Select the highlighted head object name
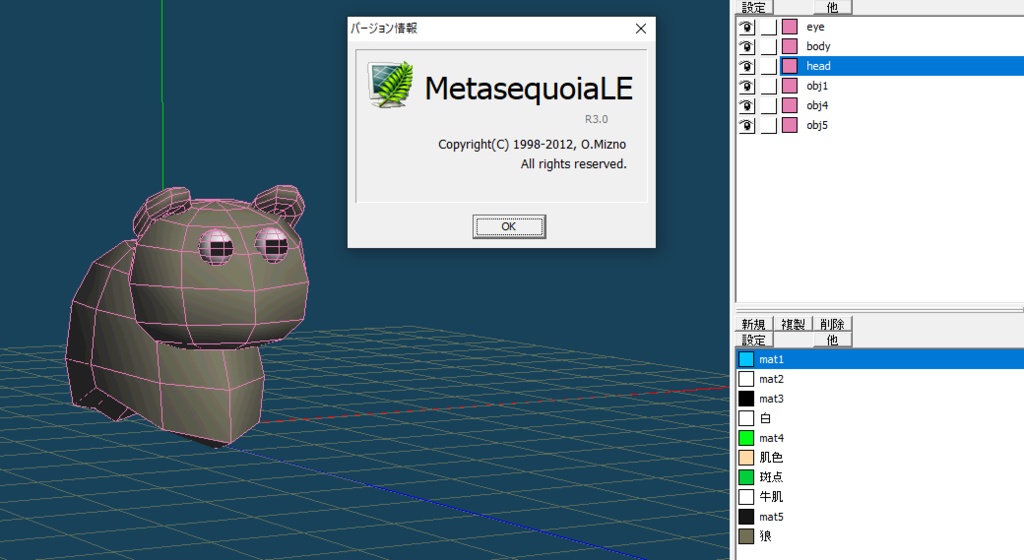1024x560 pixels. [818, 66]
